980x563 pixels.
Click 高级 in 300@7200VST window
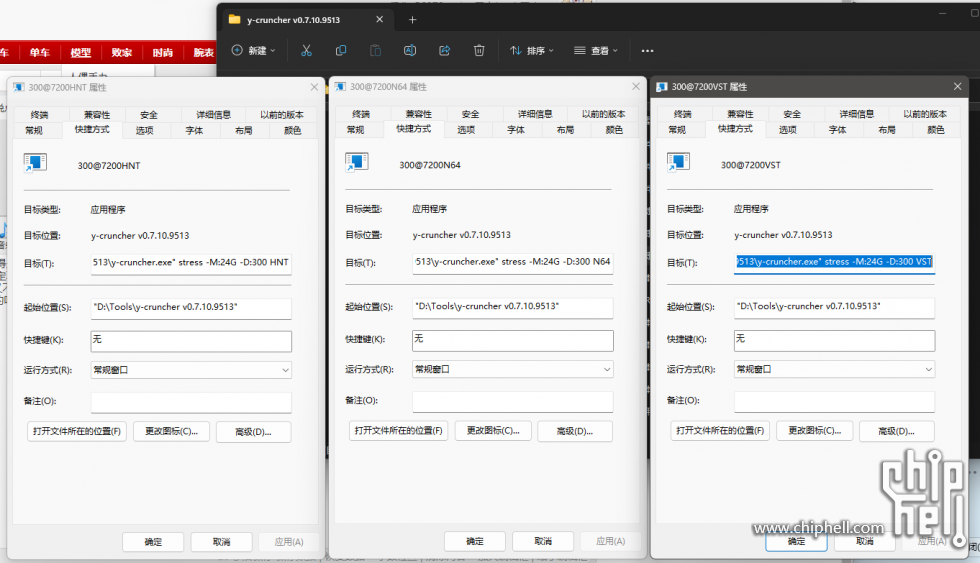pyautogui.click(x=896, y=431)
